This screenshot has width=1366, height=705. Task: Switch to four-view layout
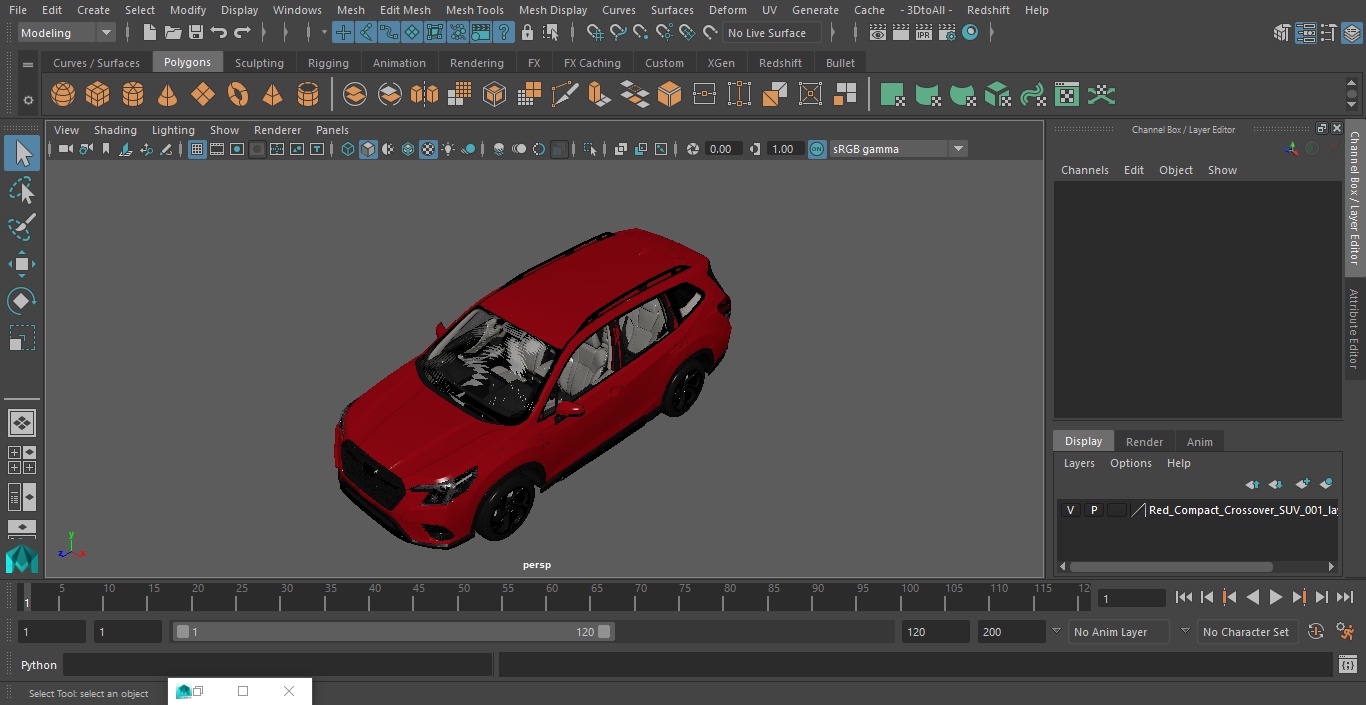[22, 460]
